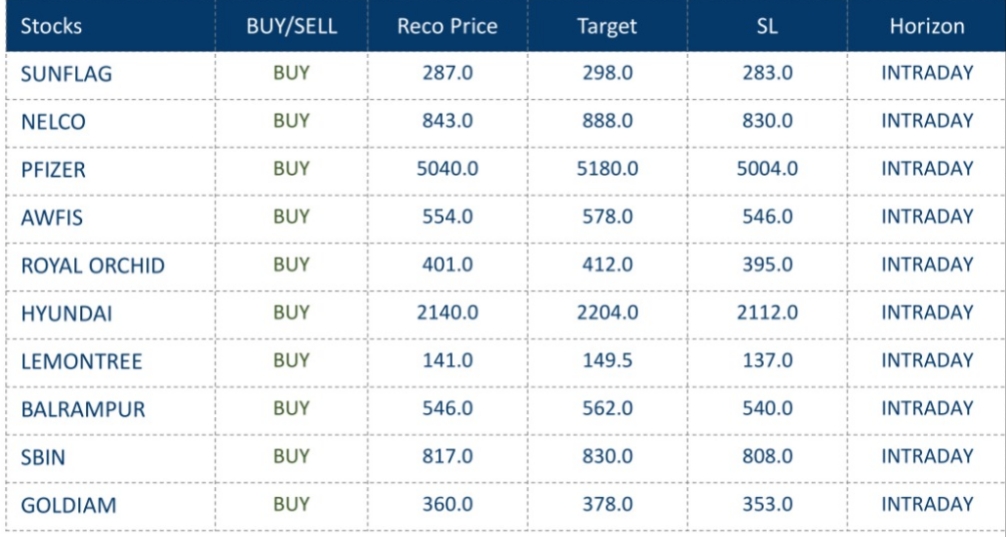Click the GOLDIAM stock name
The width and height of the screenshot is (1006, 537).
pos(68,505)
